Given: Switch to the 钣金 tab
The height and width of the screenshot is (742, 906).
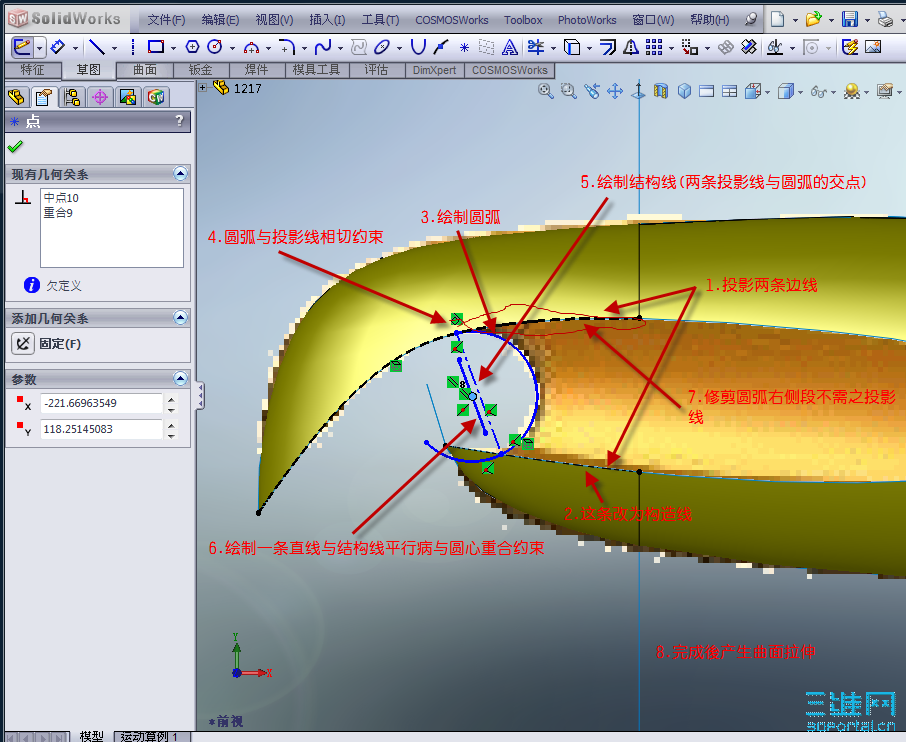Looking at the screenshot, I should 200,70.
